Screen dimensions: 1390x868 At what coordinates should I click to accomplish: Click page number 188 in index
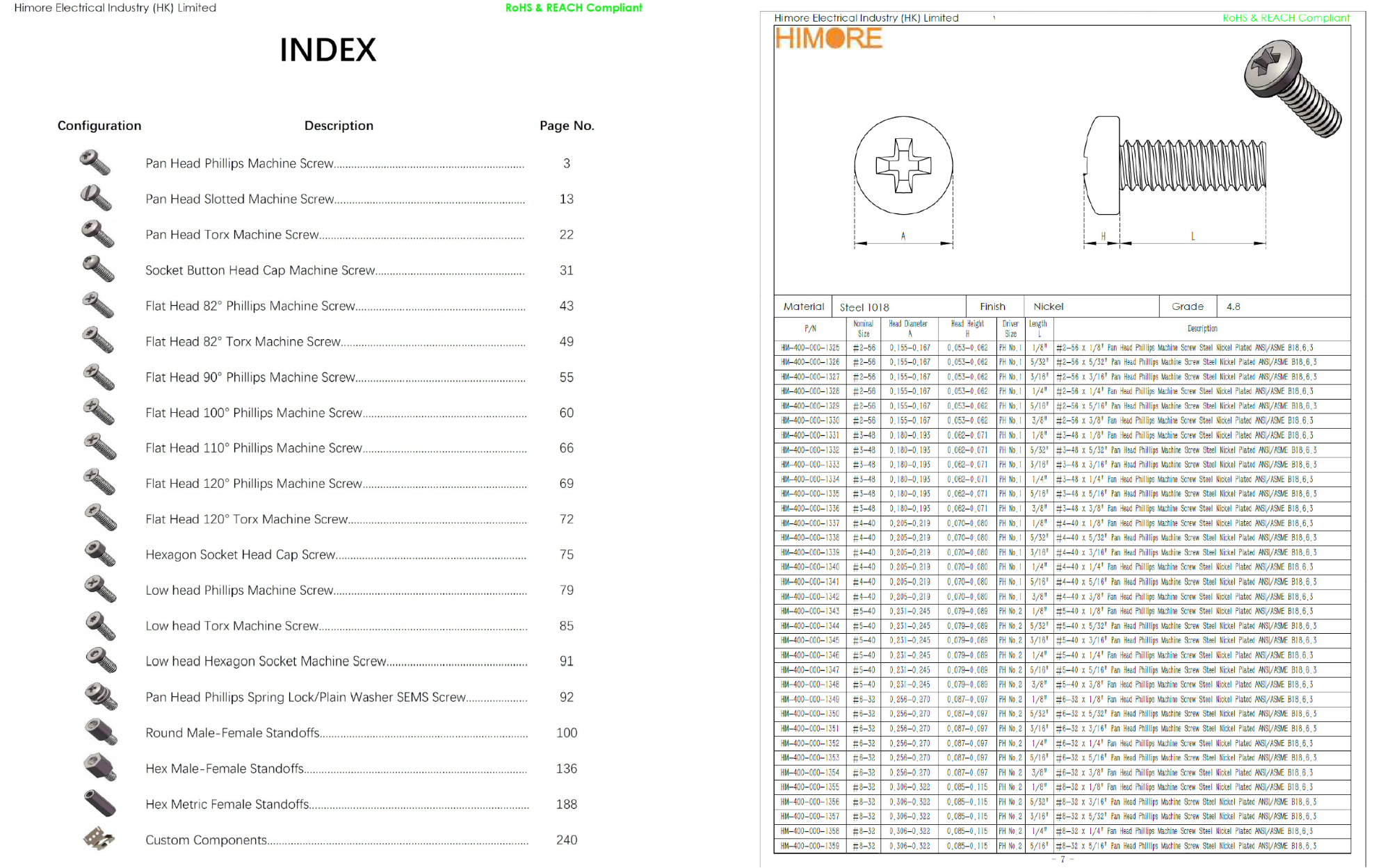(x=566, y=804)
